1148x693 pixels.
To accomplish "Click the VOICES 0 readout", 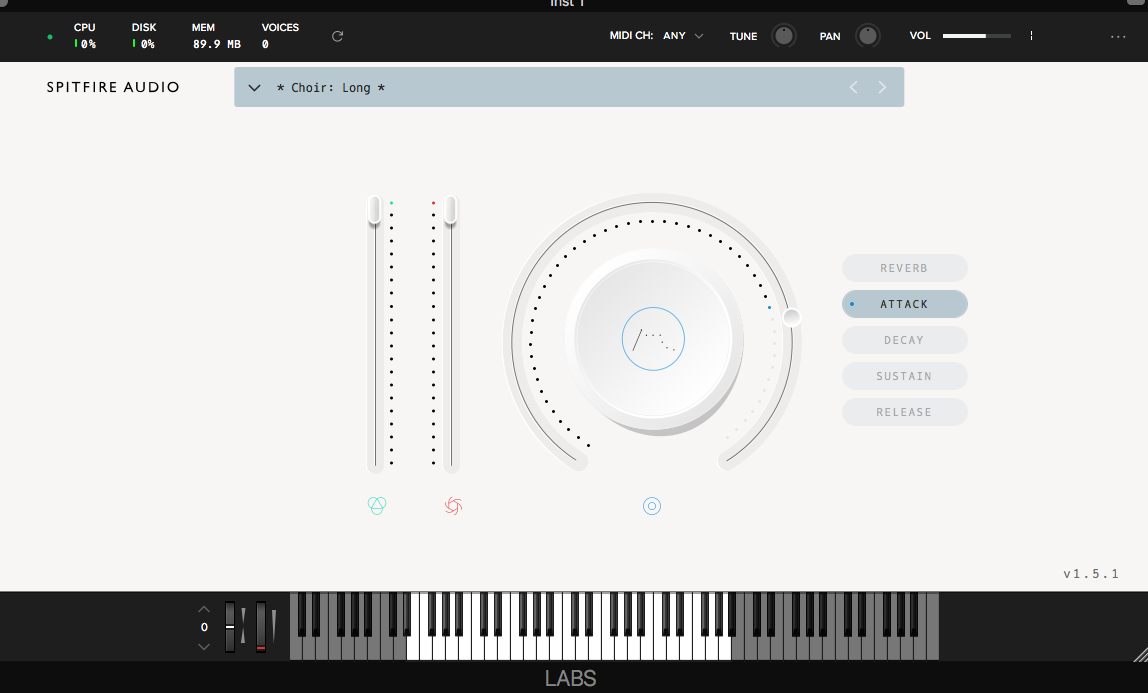I will (x=280, y=36).
